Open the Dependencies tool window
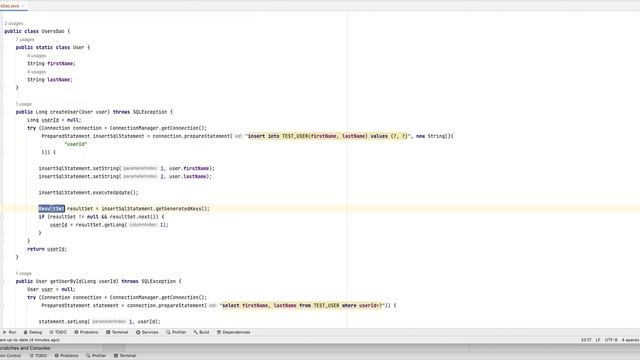 pos(233,332)
